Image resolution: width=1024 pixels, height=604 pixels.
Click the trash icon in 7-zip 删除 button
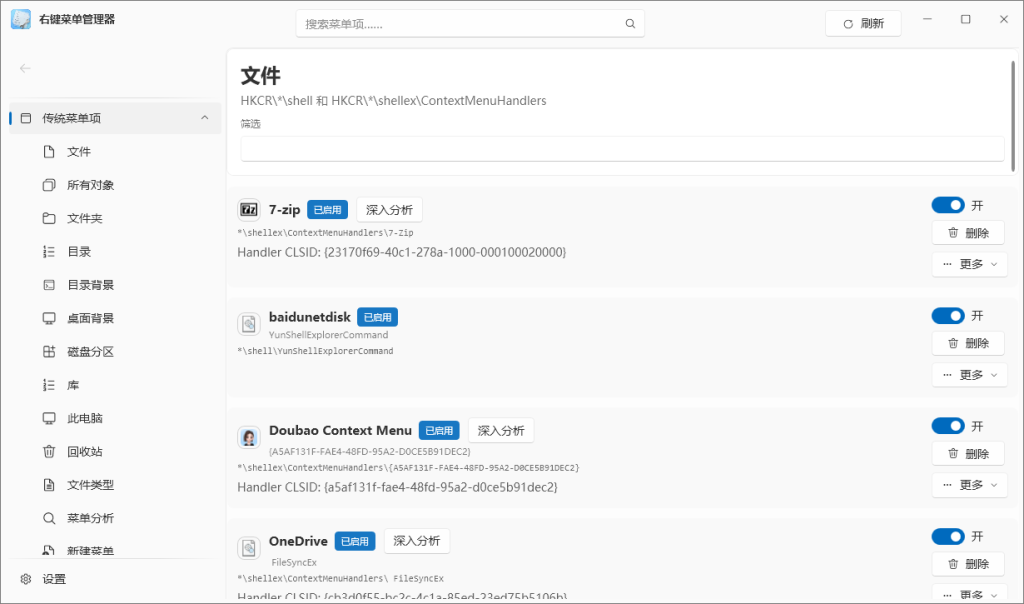pyautogui.click(x=953, y=232)
